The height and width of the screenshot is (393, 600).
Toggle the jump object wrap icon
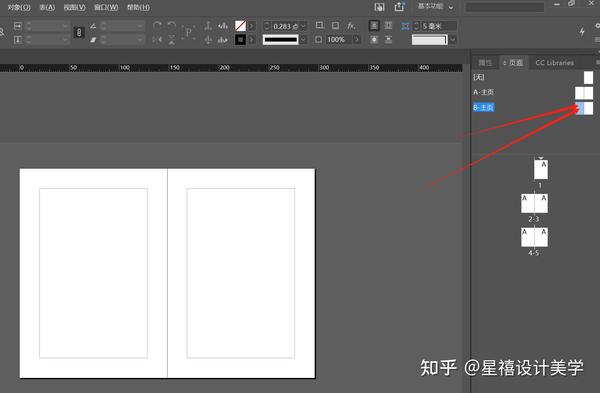[x=388, y=39]
